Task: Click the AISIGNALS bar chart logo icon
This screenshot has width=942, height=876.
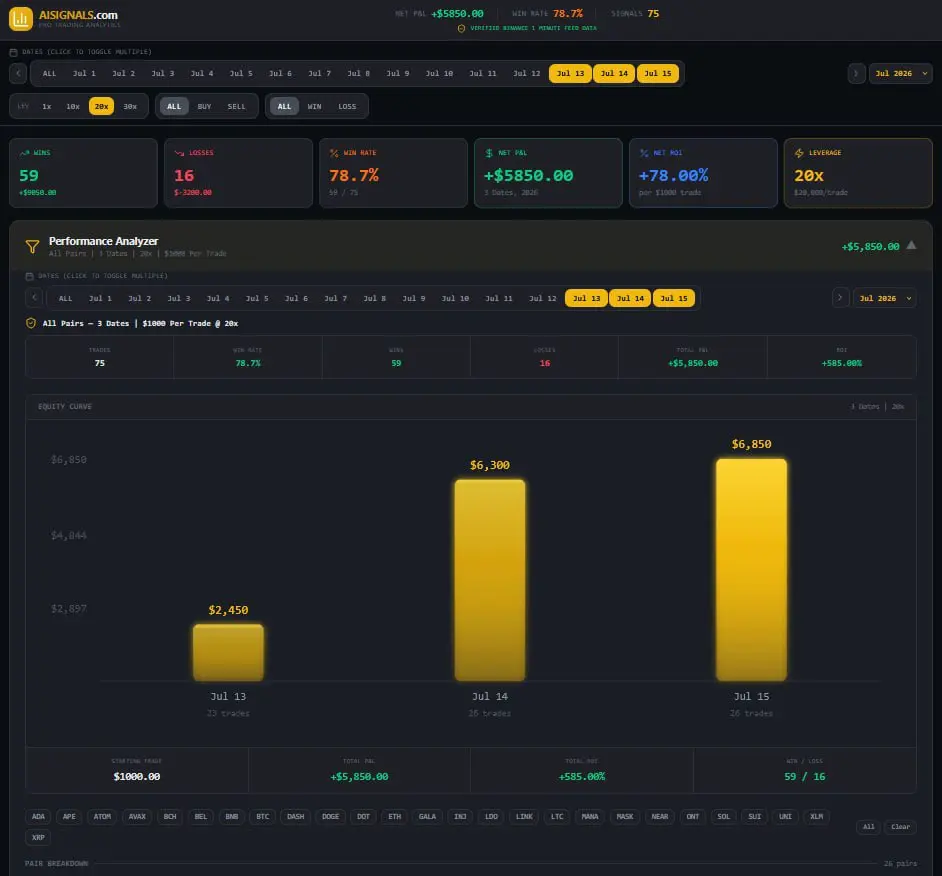Action: pyautogui.click(x=20, y=19)
